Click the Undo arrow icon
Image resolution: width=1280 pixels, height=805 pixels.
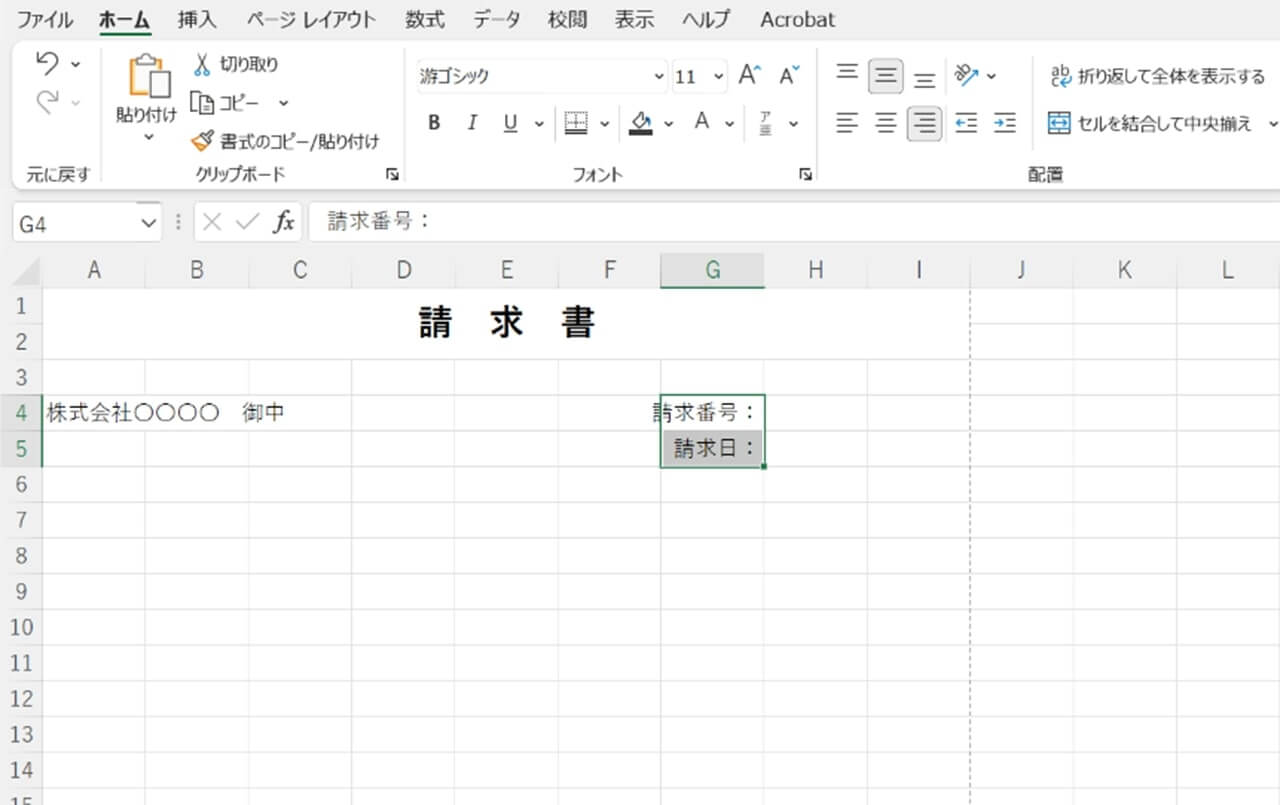tap(47, 64)
